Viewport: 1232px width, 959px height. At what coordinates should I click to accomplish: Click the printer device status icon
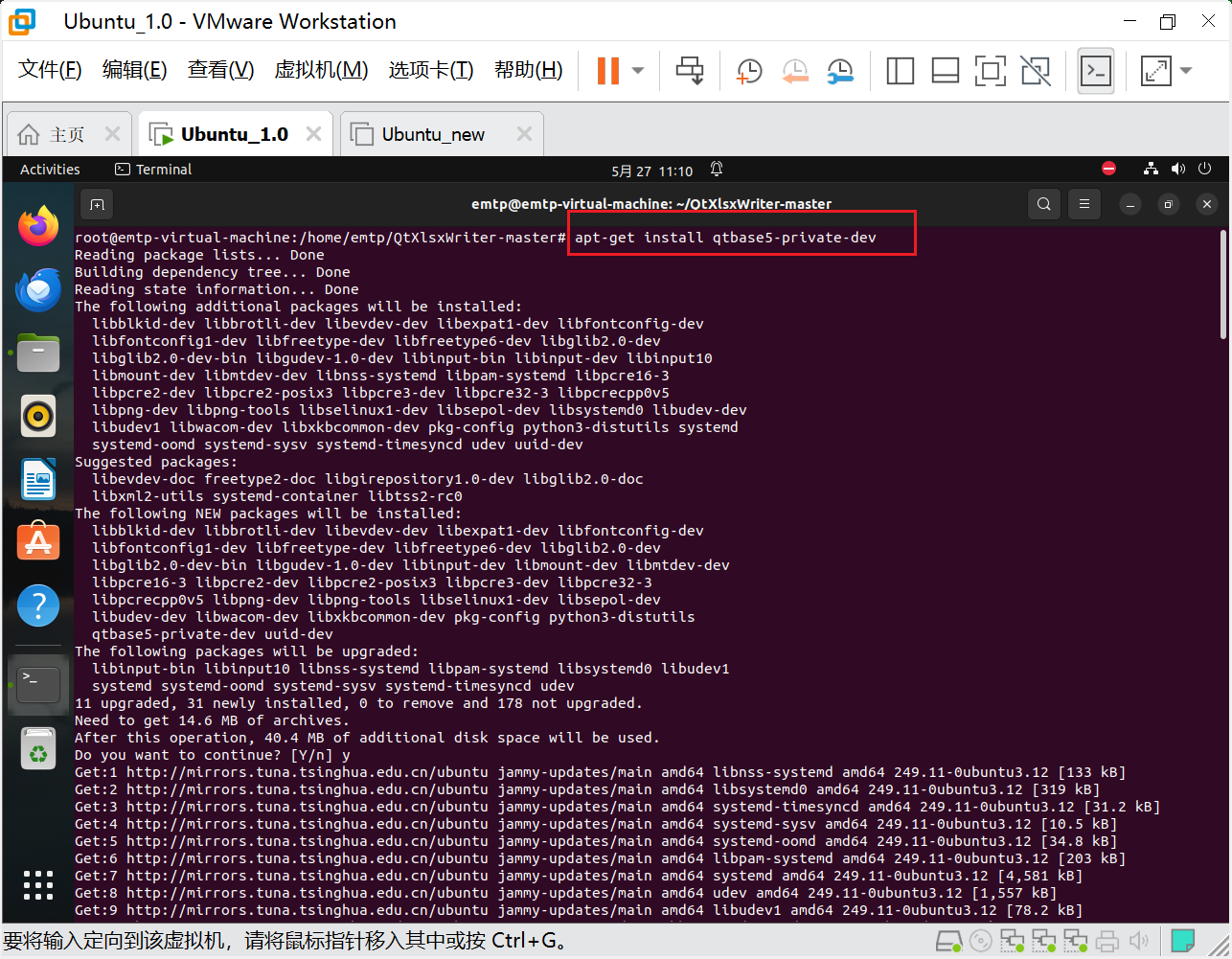[1107, 941]
